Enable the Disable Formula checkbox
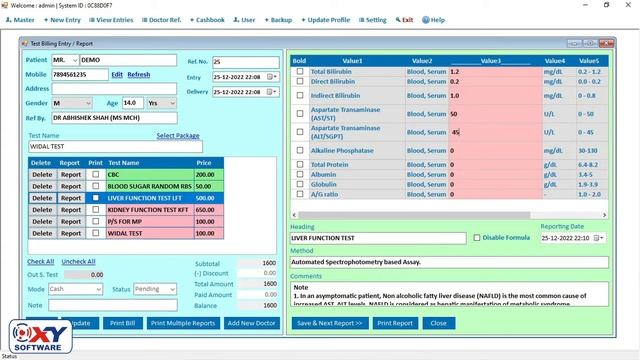Image resolution: width=640 pixels, height=360 pixels. [x=477, y=238]
